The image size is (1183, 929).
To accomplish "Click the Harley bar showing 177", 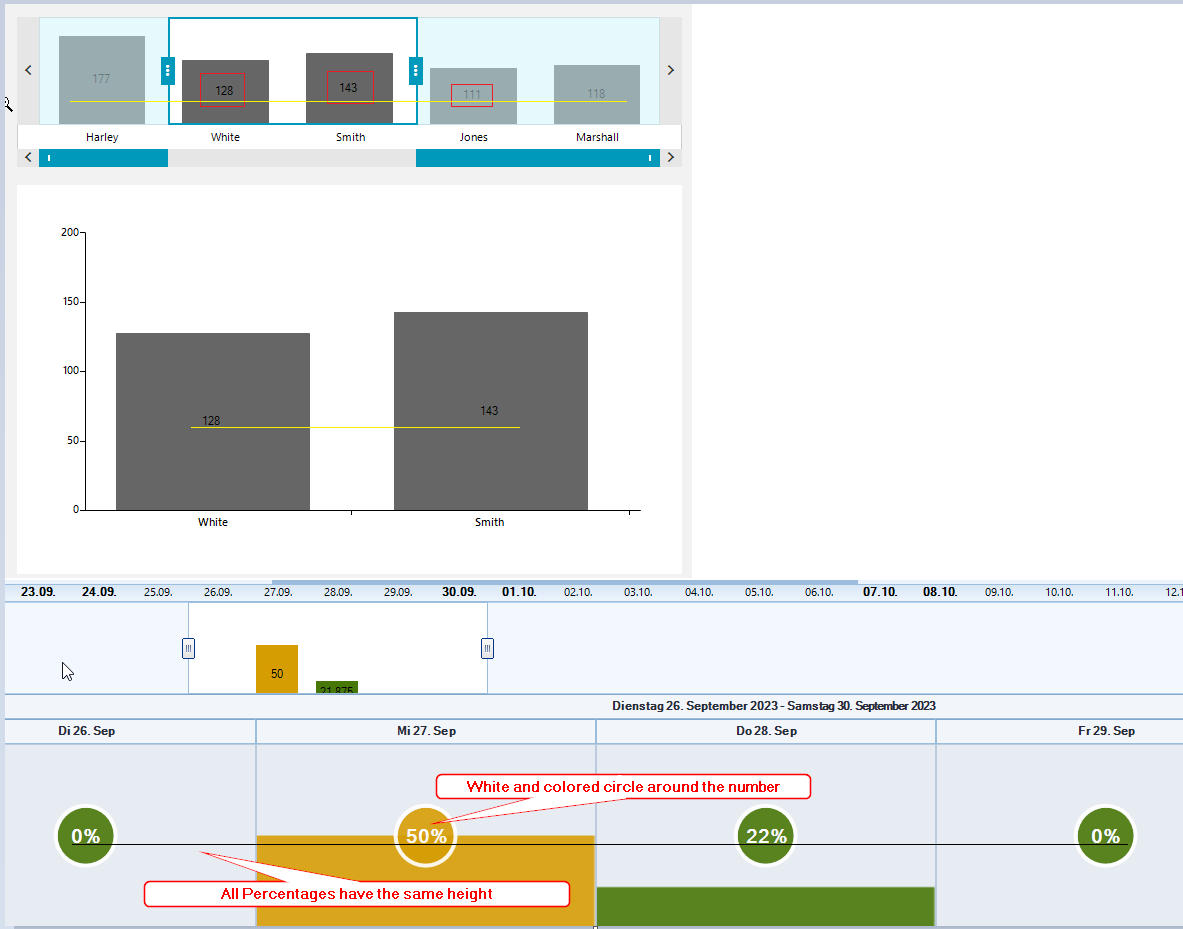I will 102,80.
